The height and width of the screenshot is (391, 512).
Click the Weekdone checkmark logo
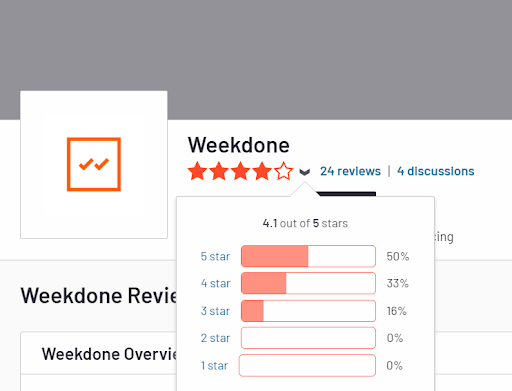click(x=94, y=164)
